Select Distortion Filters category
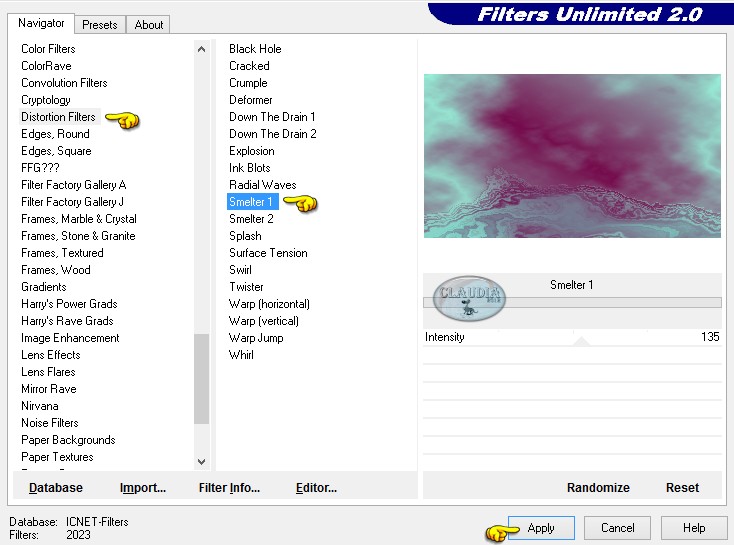 59,117
